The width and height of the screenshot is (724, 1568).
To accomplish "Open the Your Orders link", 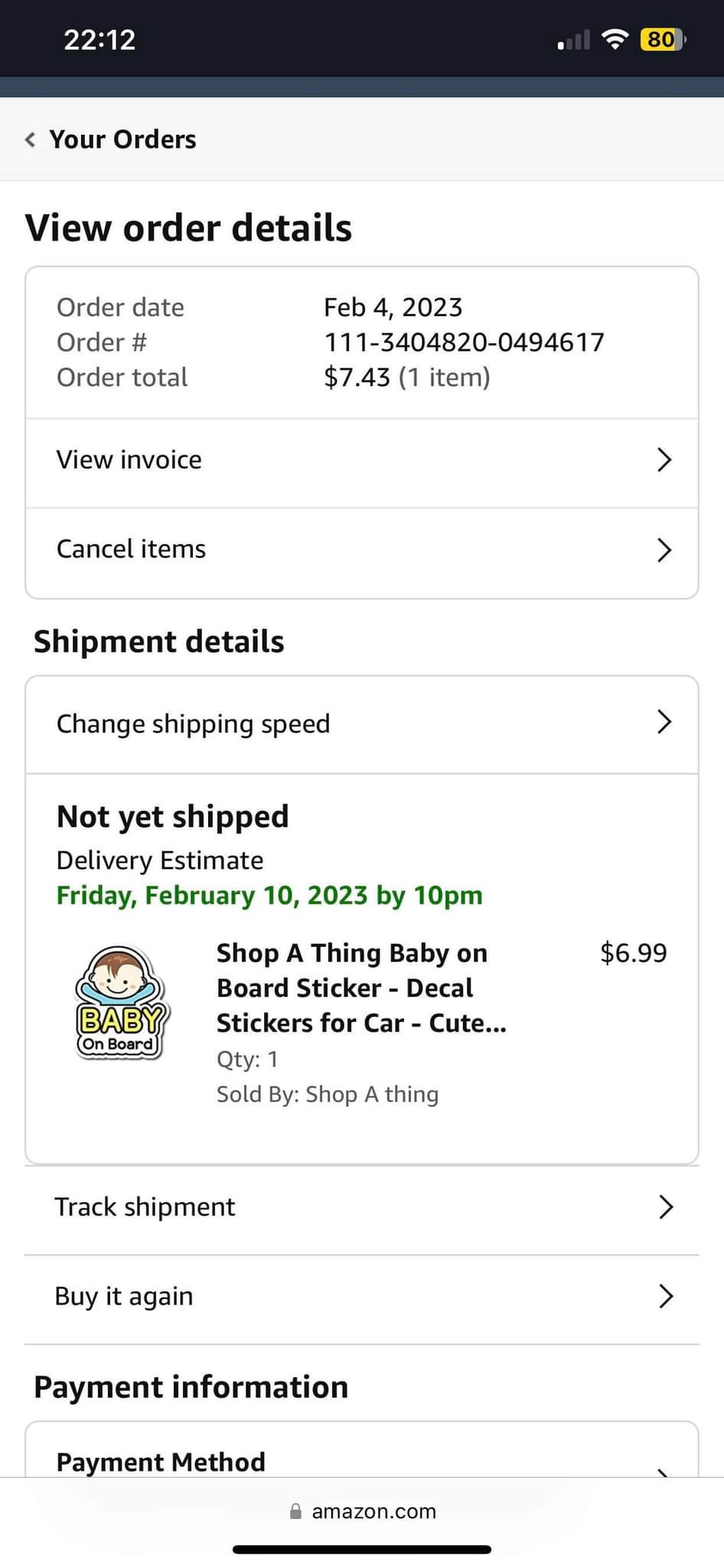I will [122, 139].
